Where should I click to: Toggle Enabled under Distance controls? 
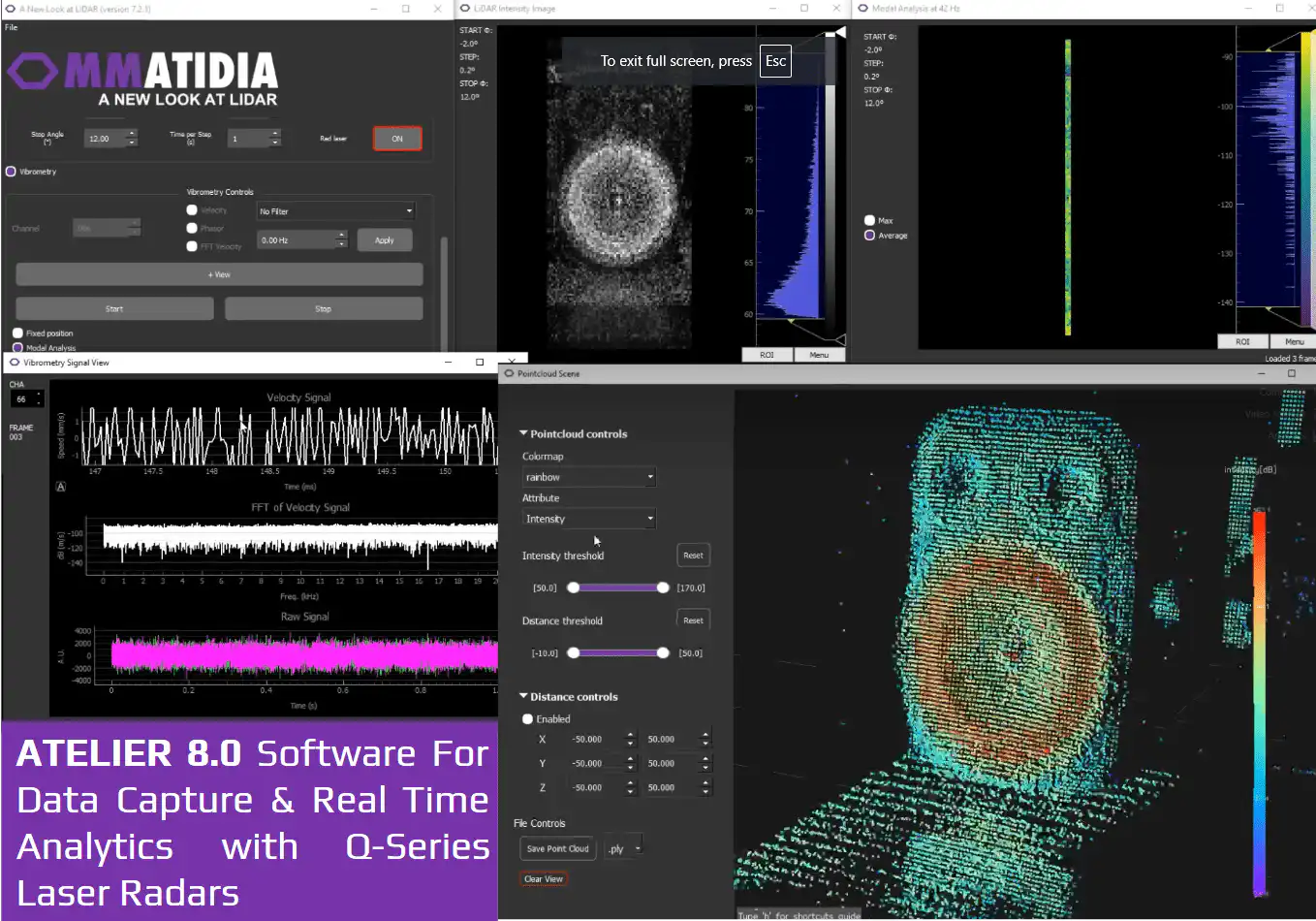click(x=528, y=719)
